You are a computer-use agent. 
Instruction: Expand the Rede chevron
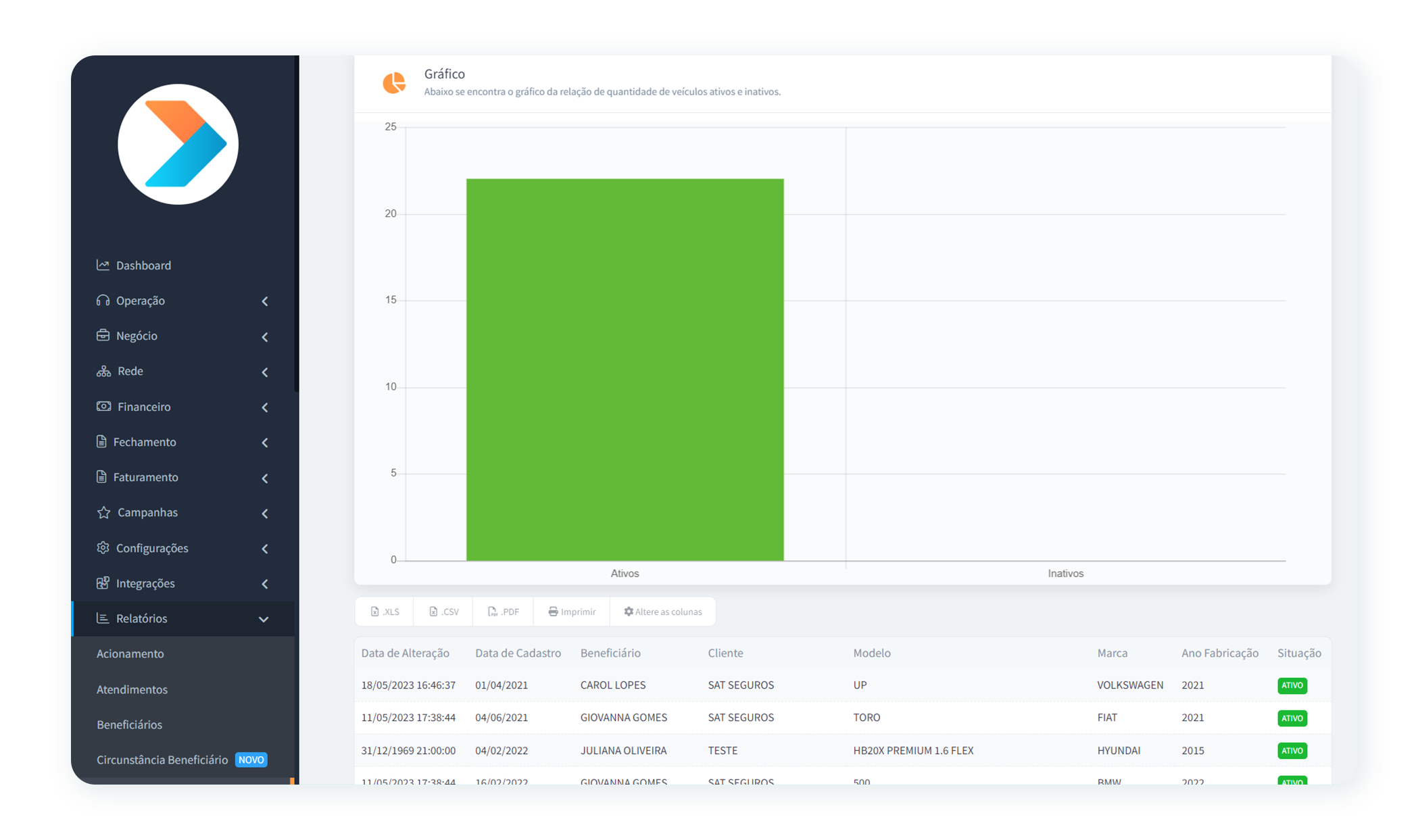click(265, 372)
